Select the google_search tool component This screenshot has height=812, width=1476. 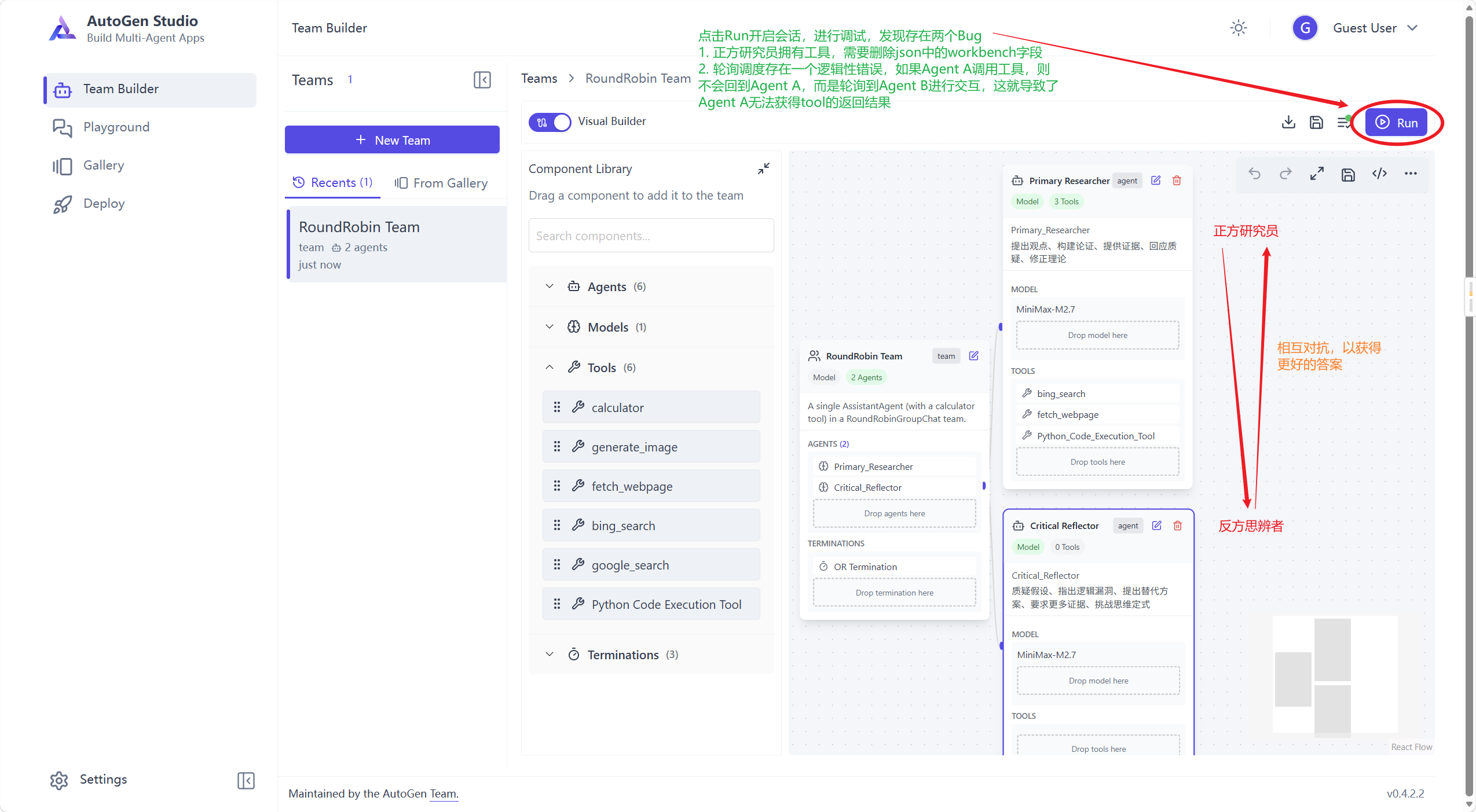[651, 564]
